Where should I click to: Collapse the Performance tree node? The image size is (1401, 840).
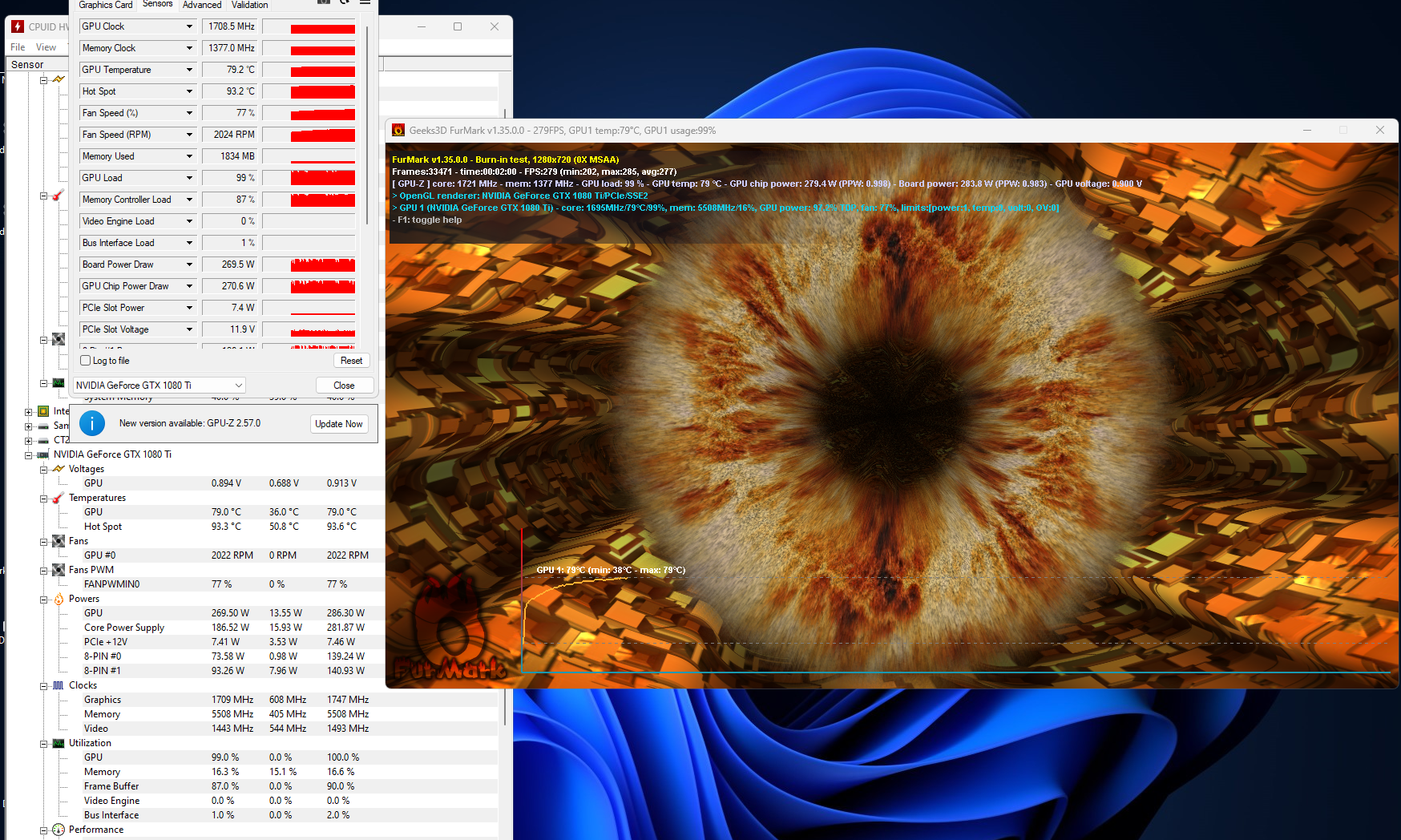(x=44, y=830)
